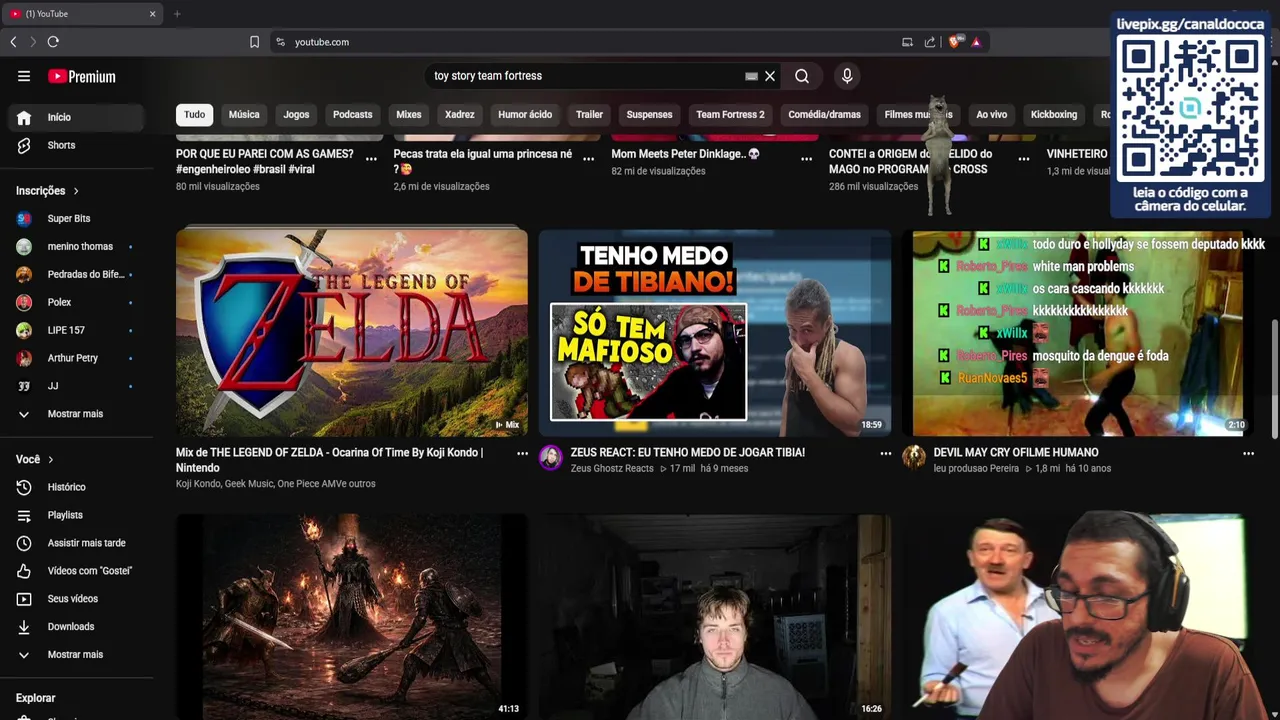1280x720 pixels.
Task: Clear the search text with X icon
Action: (x=770, y=76)
